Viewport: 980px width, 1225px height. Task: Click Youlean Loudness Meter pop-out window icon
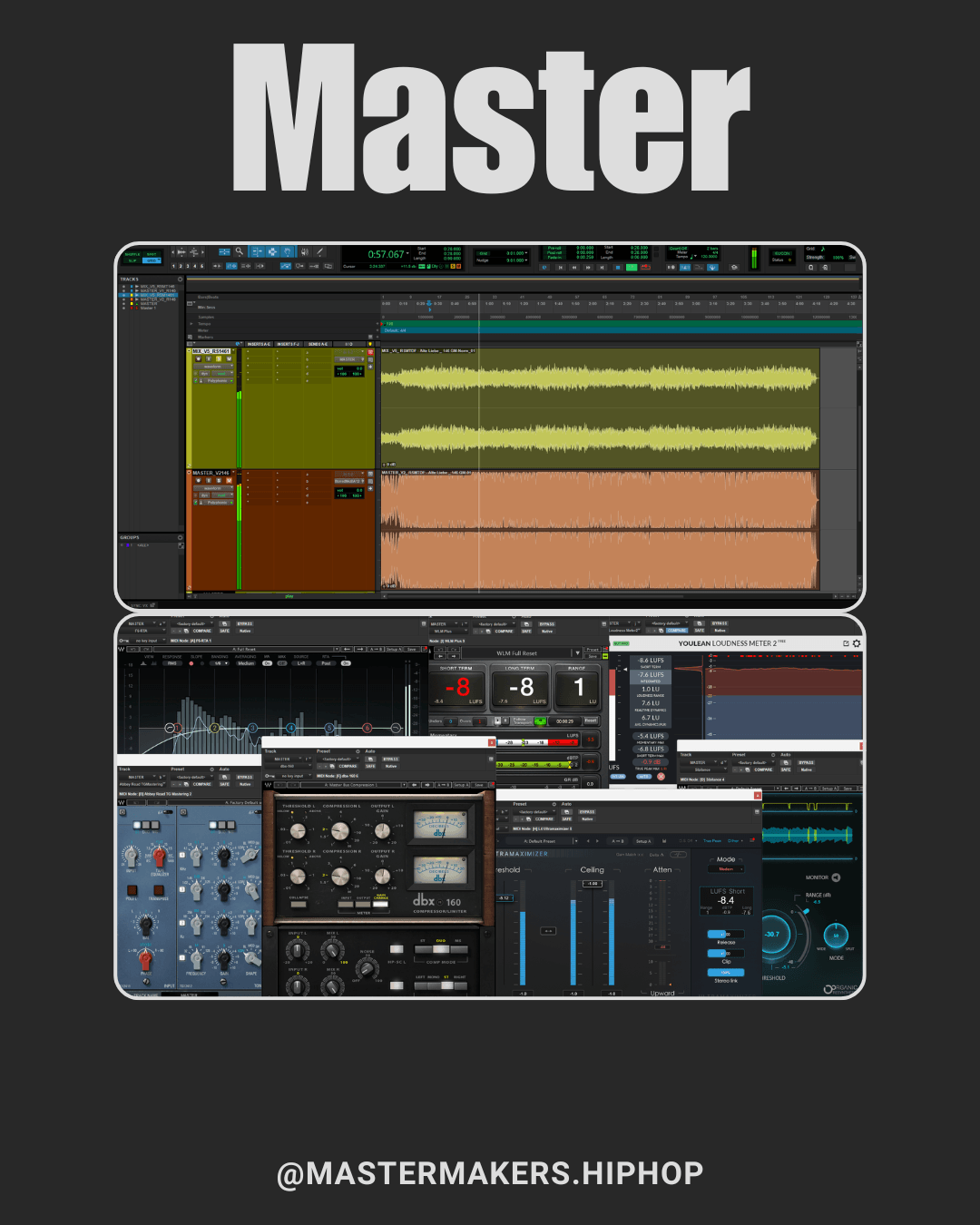[x=846, y=643]
